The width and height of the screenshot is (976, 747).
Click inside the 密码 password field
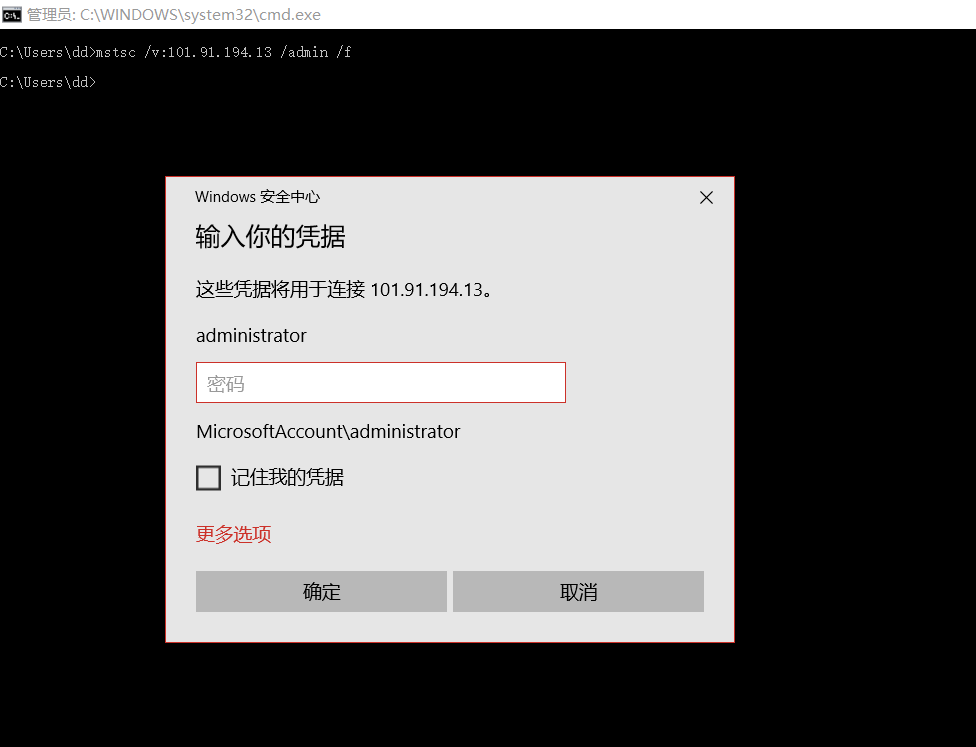coord(380,382)
